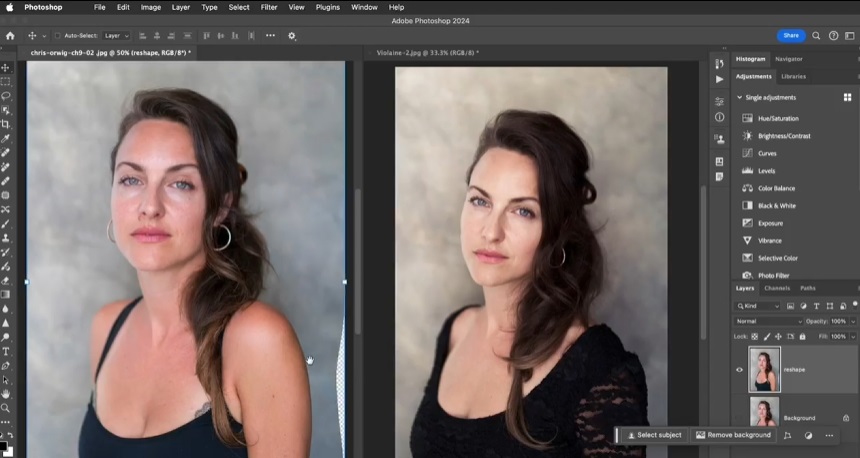Click the foreground color swatch
Image resolution: width=860 pixels, height=458 pixels.
[x=4, y=436]
